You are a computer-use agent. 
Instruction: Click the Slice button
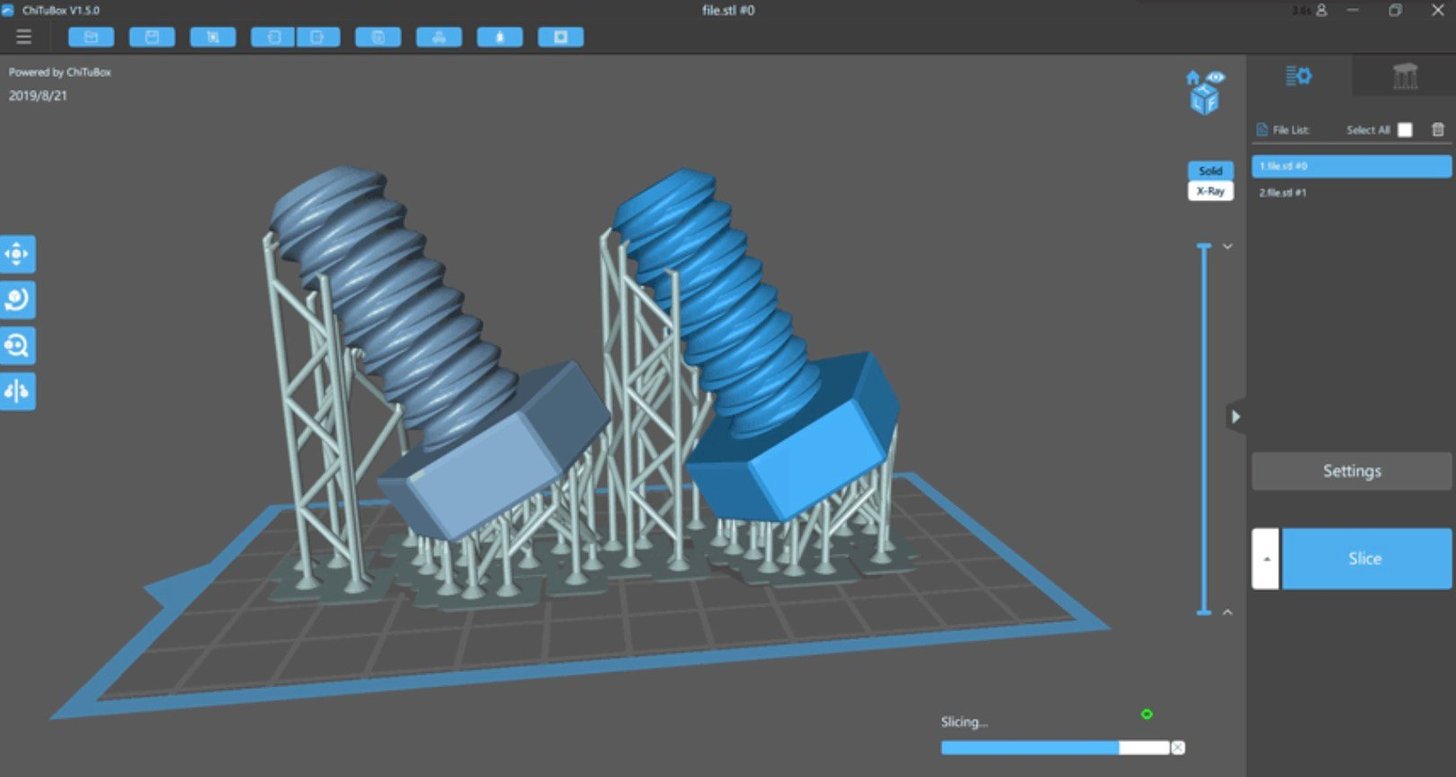[x=1365, y=559]
